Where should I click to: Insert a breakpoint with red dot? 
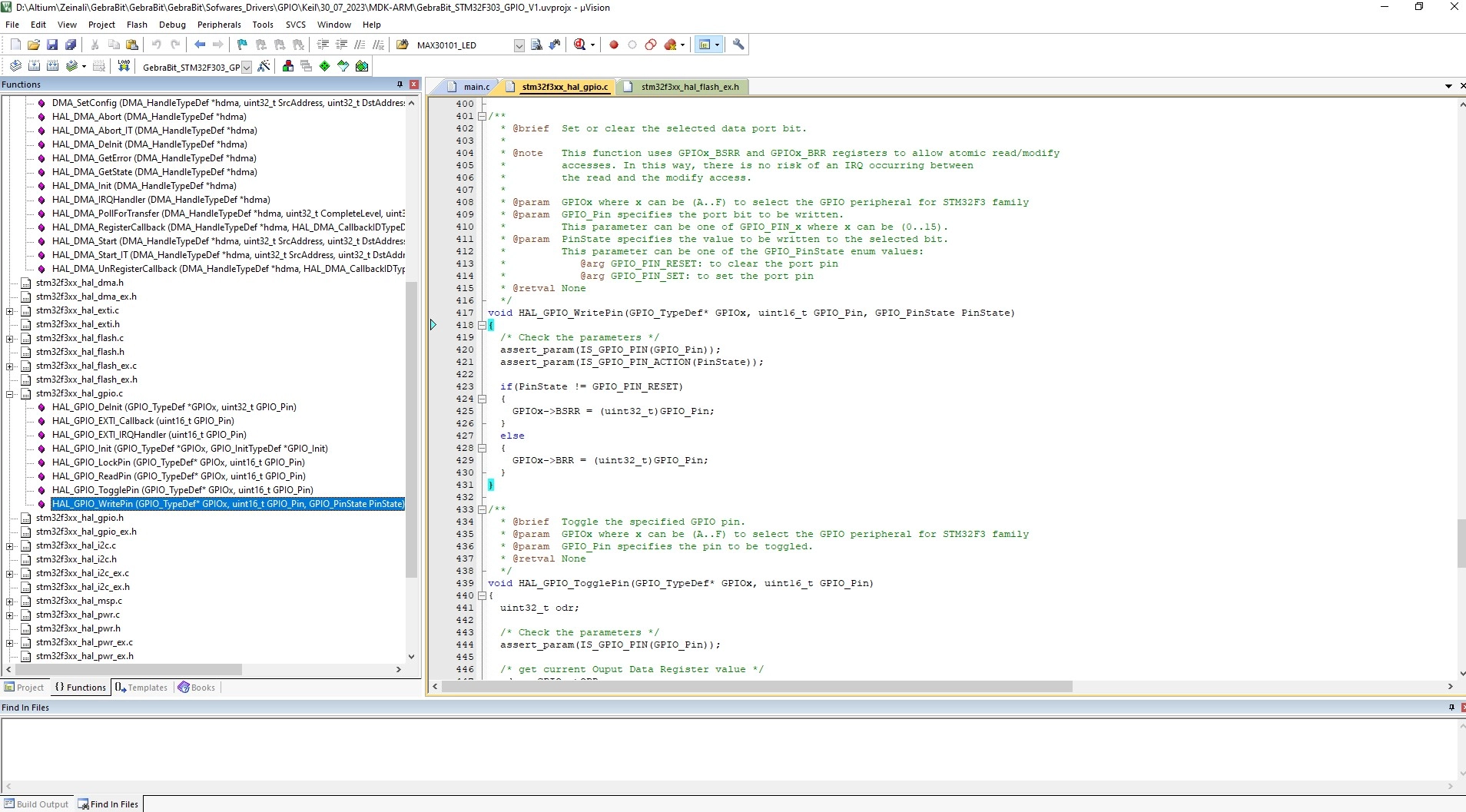[x=614, y=45]
